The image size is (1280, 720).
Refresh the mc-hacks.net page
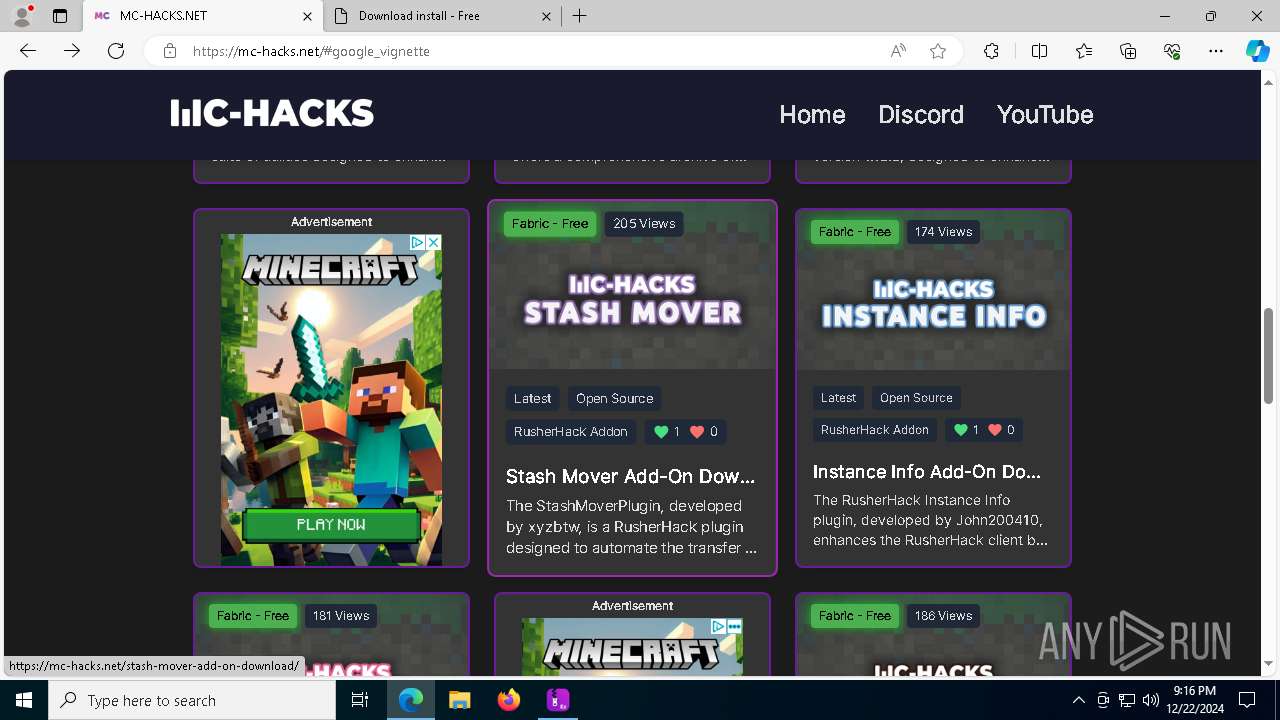[116, 51]
